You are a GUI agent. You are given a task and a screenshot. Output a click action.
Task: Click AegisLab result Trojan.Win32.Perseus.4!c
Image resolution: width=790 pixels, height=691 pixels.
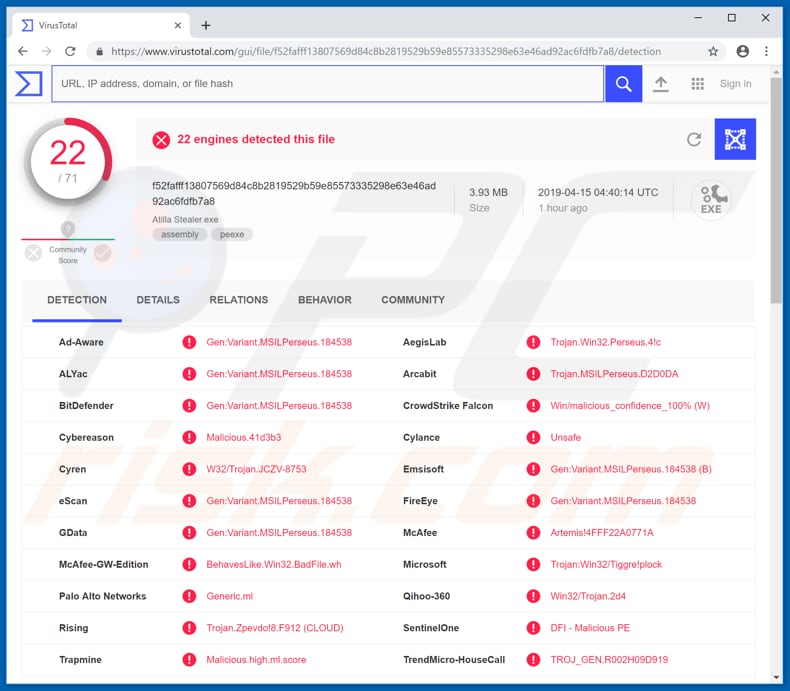605,342
